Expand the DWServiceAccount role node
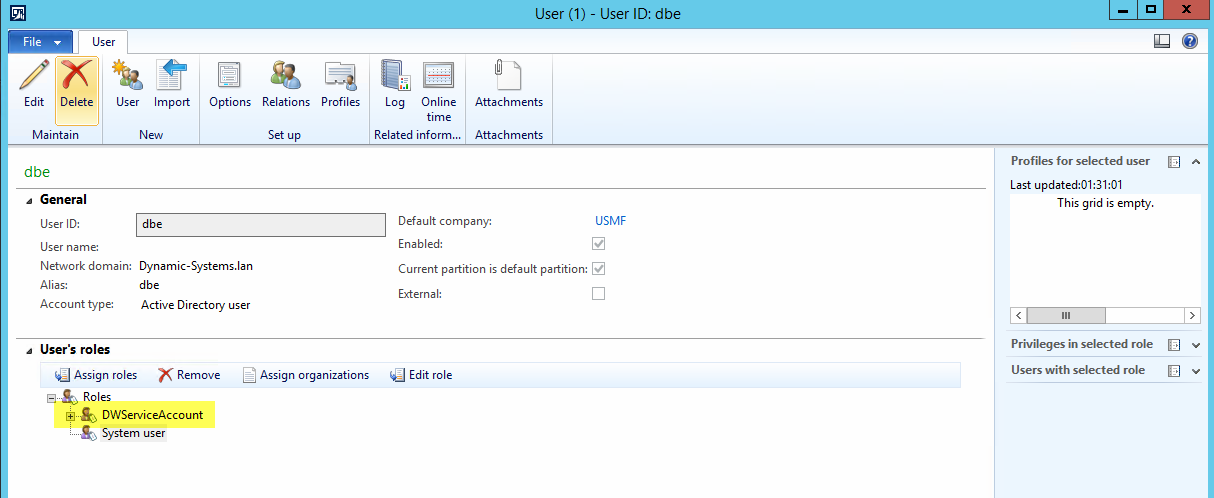Viewport: 1214px width, 498px height. (71, 415)
